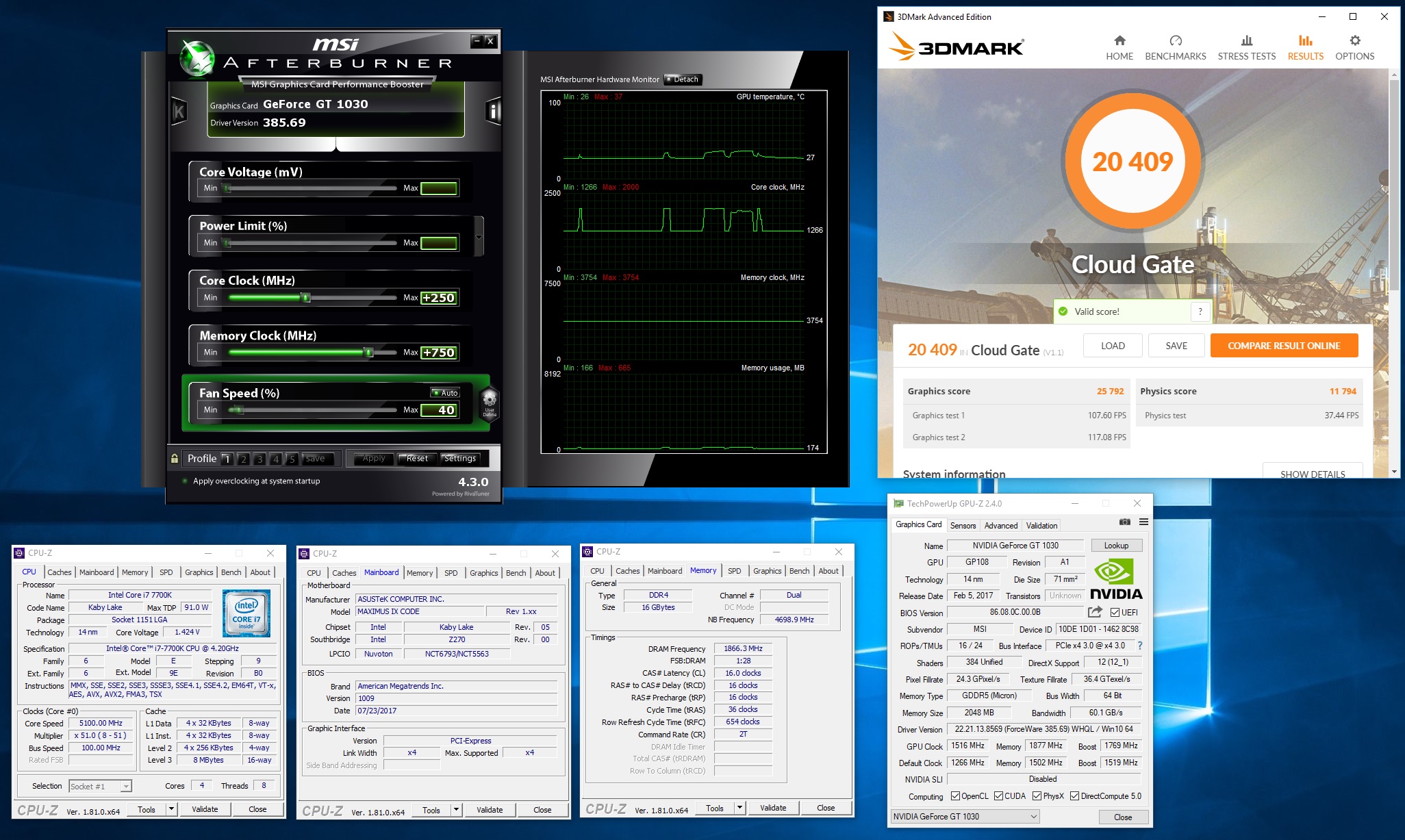Click Afterburner info 'i' side button

(x=493, y=110)
